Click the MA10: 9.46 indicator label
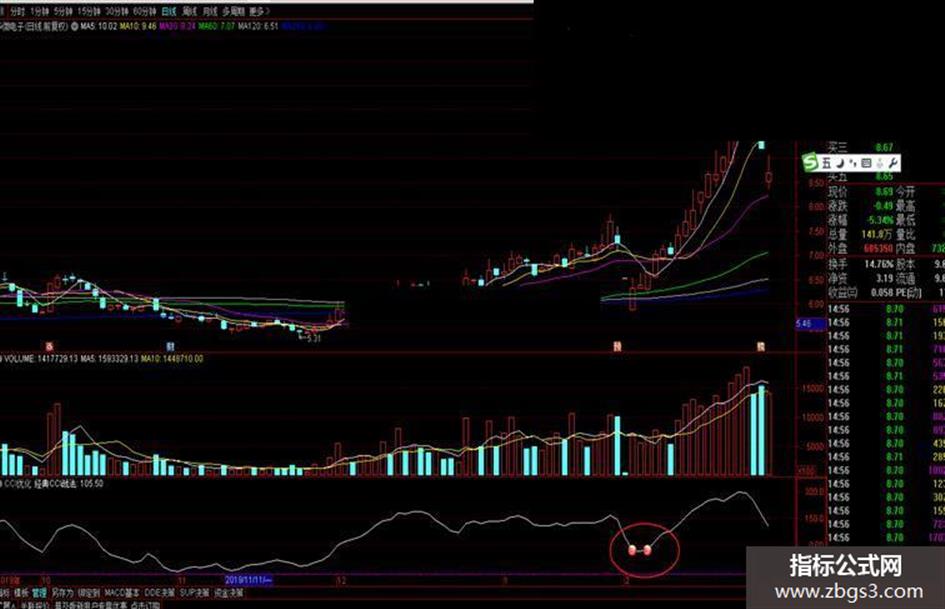The image size is (945, 609). pyautogui.click(x=138, y=27)
